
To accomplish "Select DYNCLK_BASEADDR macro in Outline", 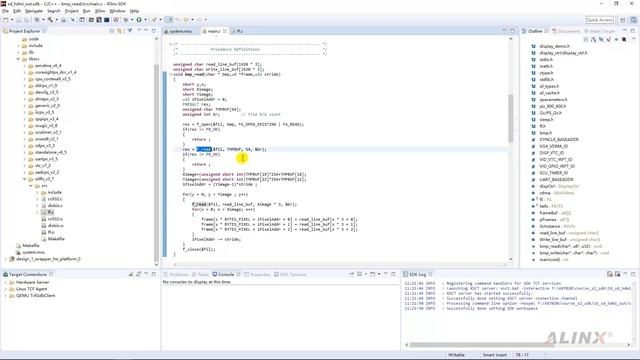I will tap(559, 139).
